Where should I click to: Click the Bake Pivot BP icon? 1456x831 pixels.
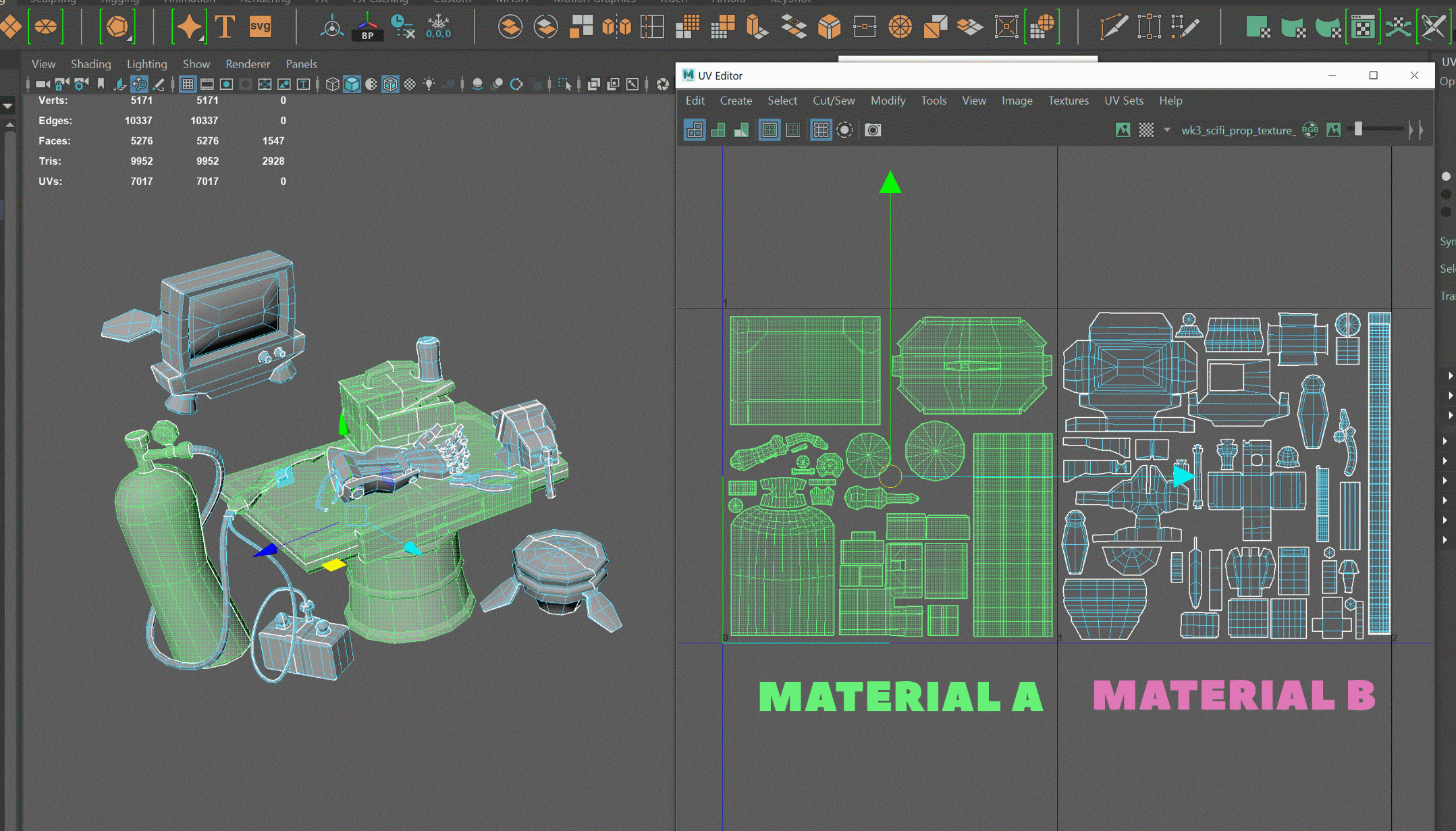(367, 27)
